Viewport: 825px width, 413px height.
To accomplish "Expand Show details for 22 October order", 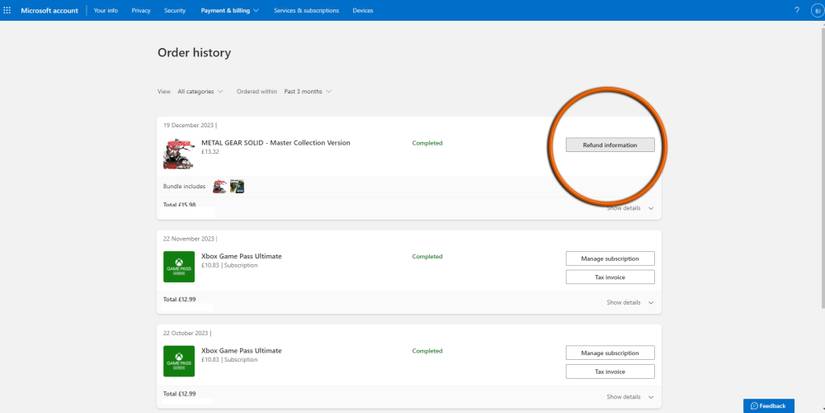I will (x=630, y=397).
